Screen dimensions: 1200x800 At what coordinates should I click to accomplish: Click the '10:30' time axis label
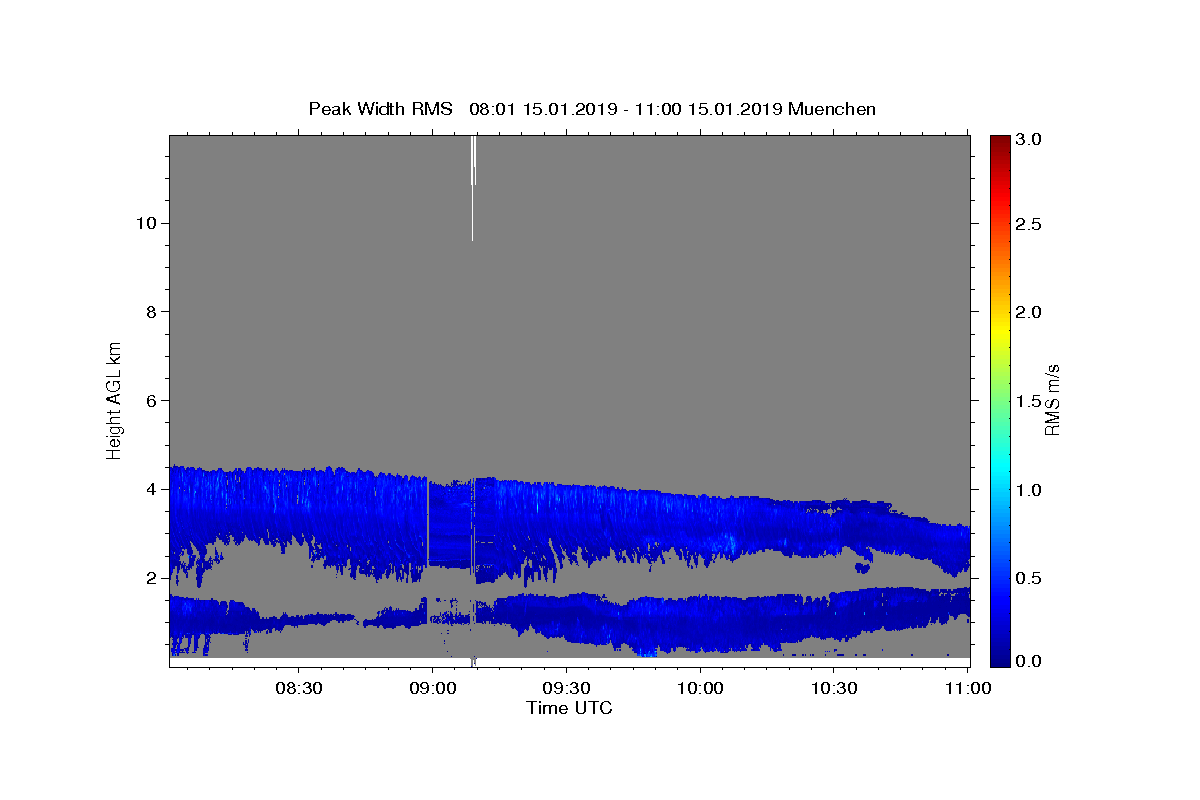[834, 688]
